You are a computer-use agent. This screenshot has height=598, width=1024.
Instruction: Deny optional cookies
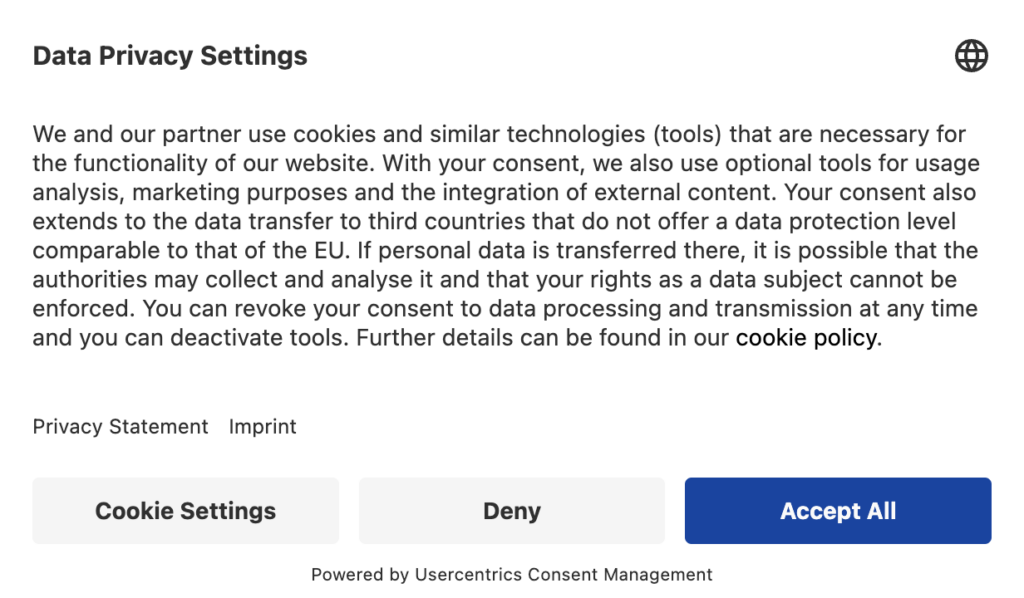click(x=512, y=511)
